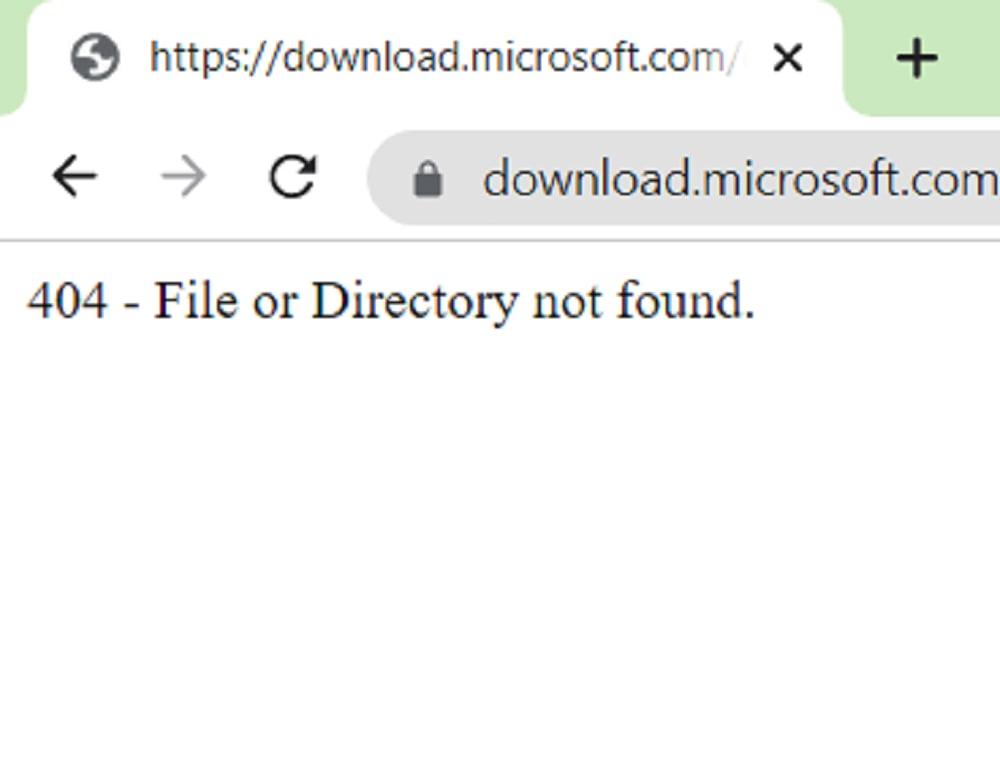View site information via padlock icon

point(428,179)
